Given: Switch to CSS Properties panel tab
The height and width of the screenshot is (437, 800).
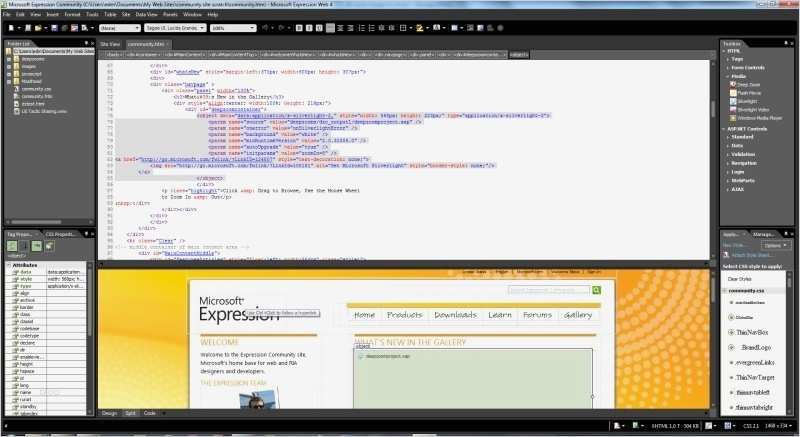Looking at the screenshot, I should tap(60, 234).
